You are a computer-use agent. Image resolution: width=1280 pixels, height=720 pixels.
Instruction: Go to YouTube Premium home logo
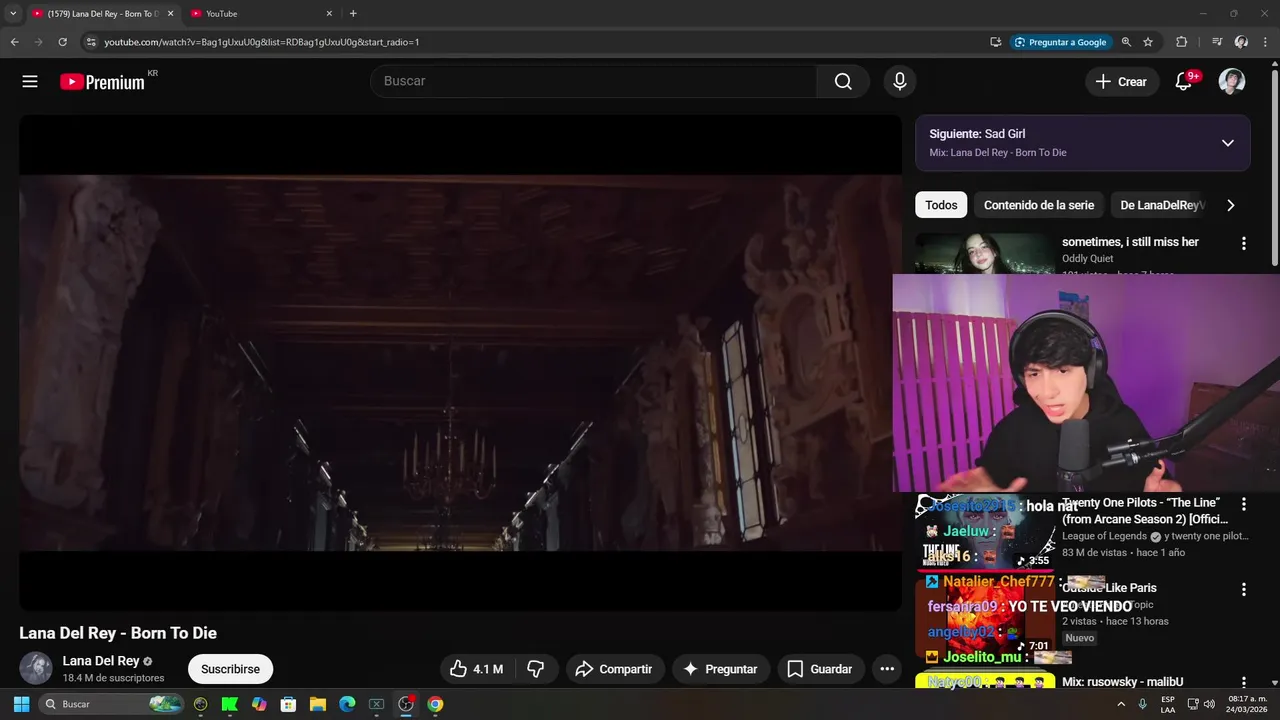(x=102, y=82)
